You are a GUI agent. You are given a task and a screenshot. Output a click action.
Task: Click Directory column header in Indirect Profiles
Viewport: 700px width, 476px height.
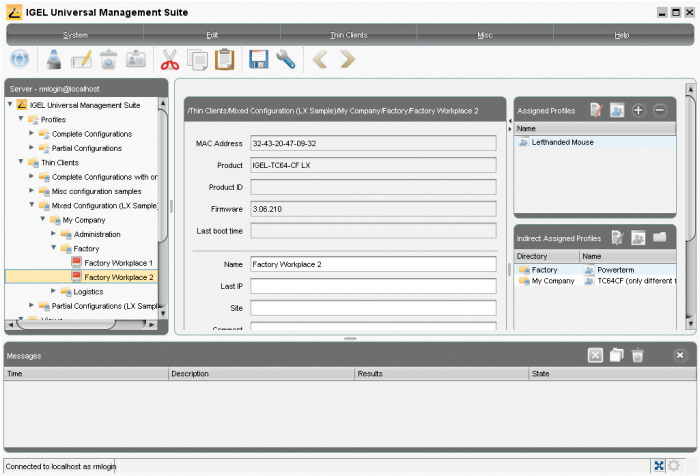click(546, 256)
